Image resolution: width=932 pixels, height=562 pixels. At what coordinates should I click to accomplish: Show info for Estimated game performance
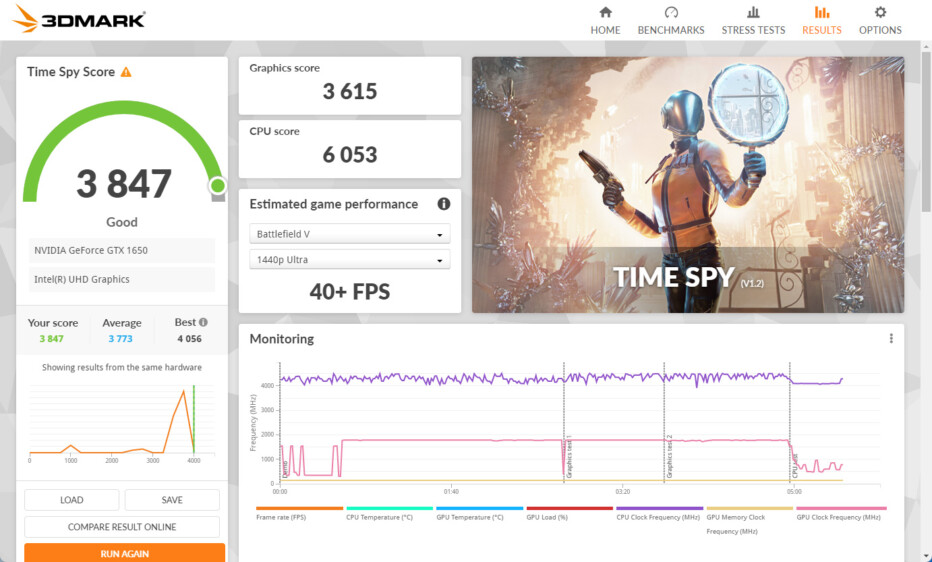click(443, 204)
